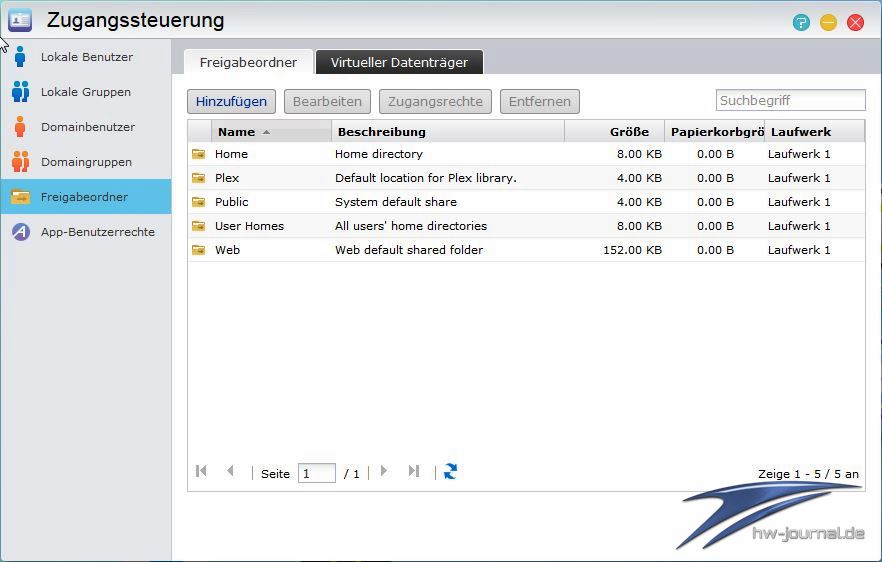Click 'All users' home directories' description
Screen dimensions: 882x562
point(411,226)
